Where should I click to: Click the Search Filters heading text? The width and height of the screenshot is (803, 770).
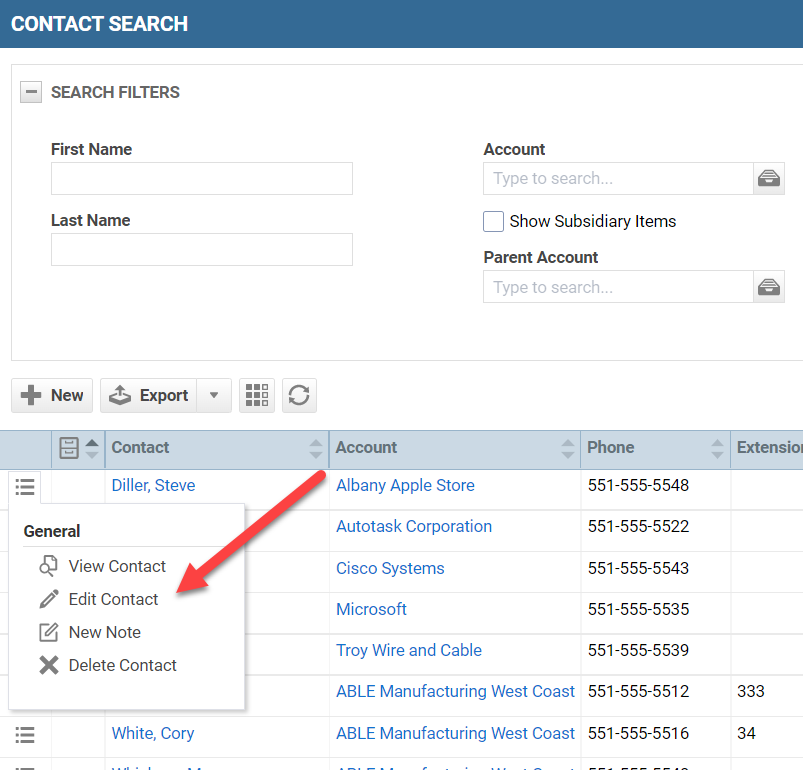point(115,92)
